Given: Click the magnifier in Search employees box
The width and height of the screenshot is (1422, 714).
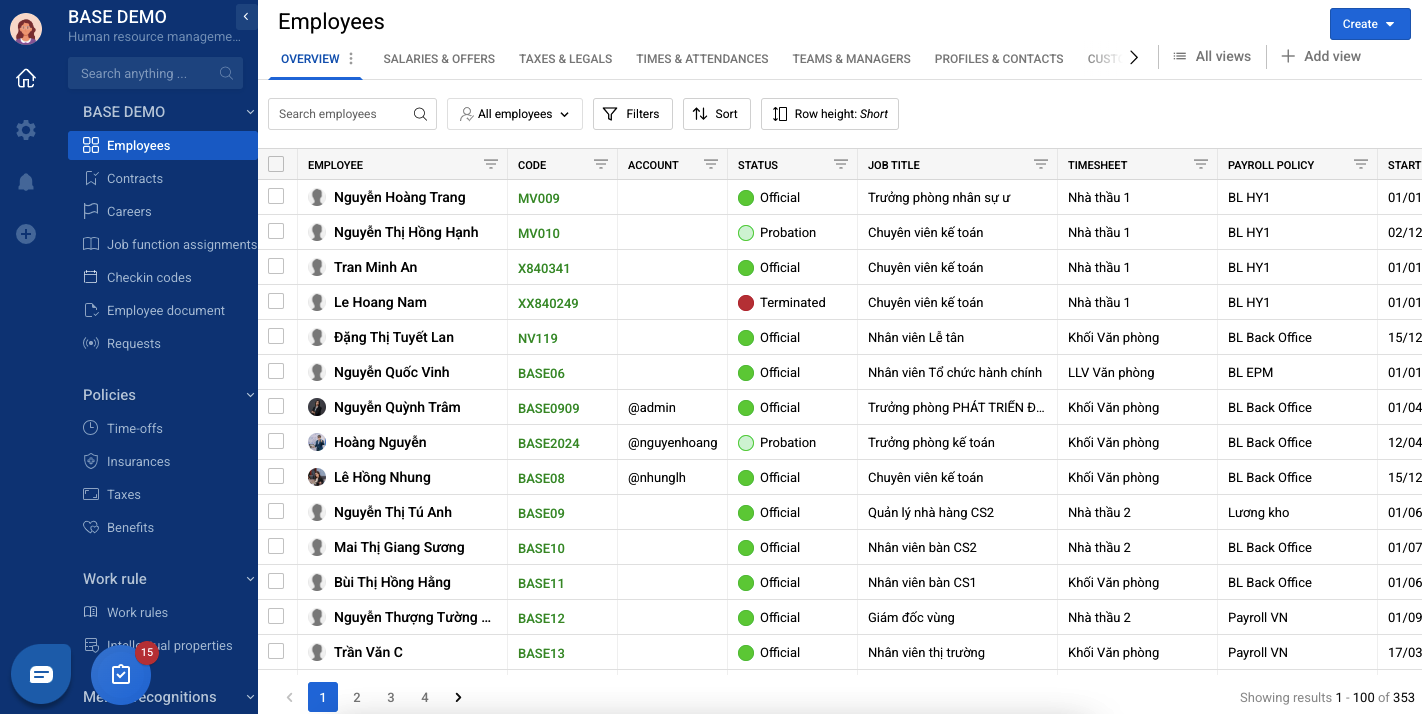Looking at the screenshot, I should 420,114.
